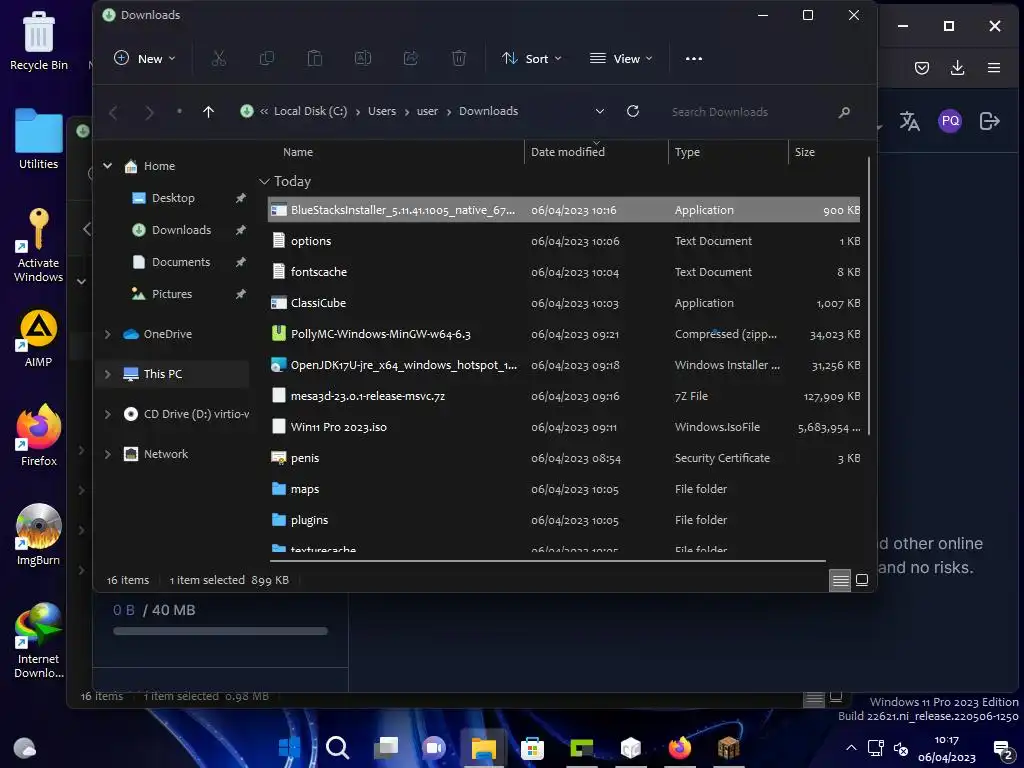1024x768 pixels.
Task: Select Desktop in navigation pane
Action: coord(173,197)
